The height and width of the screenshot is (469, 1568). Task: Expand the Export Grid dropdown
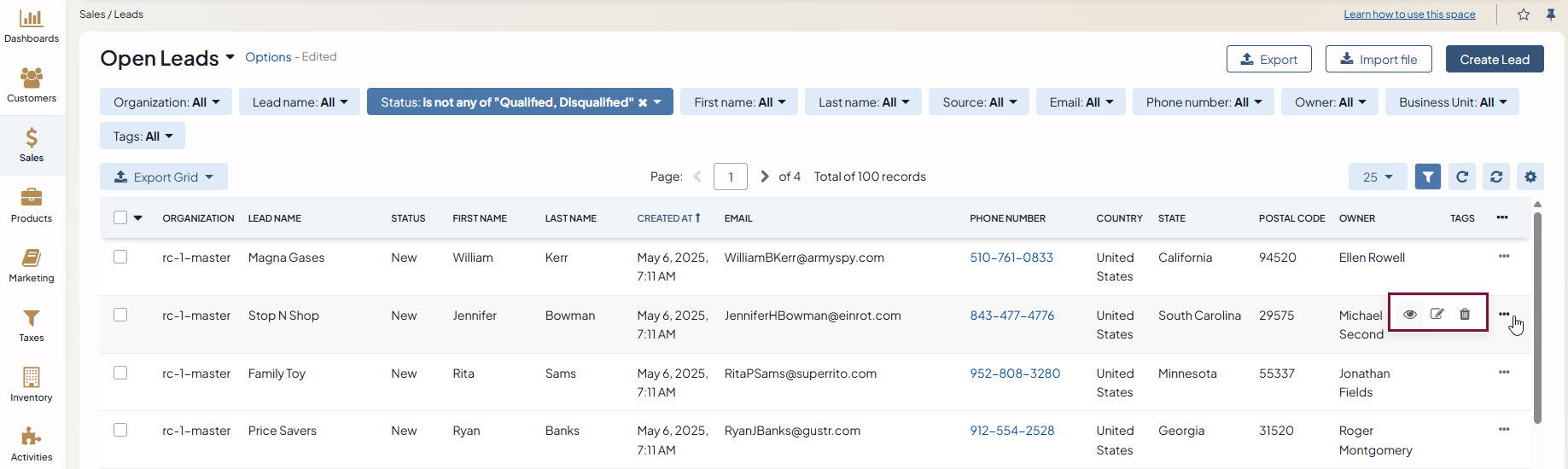pyautogui.click(x=164, y=177)
